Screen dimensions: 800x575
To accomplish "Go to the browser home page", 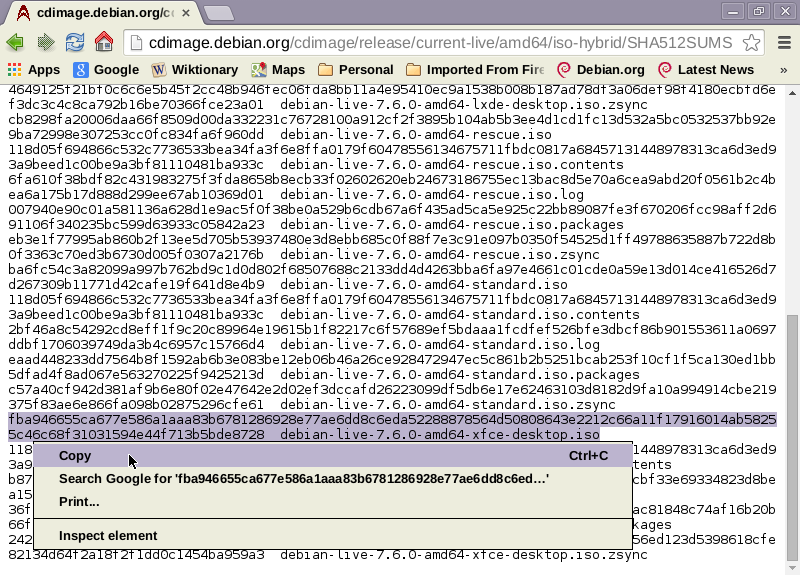I will point(103,43).
